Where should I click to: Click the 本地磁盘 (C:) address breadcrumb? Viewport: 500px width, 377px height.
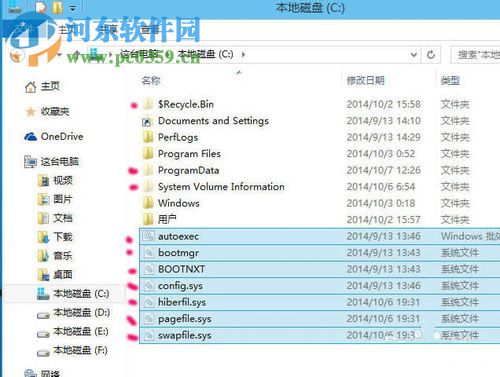pos(205,54)
